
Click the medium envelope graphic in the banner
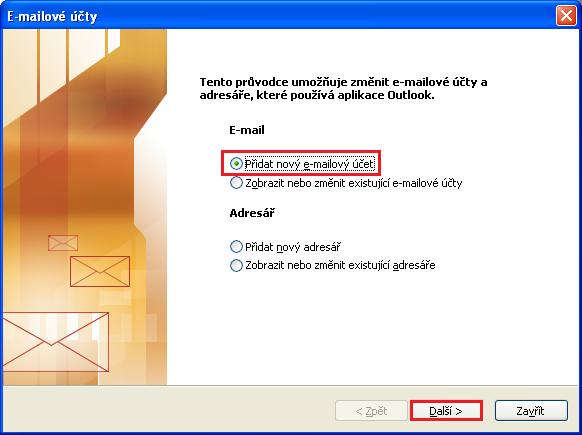(100, 271)
